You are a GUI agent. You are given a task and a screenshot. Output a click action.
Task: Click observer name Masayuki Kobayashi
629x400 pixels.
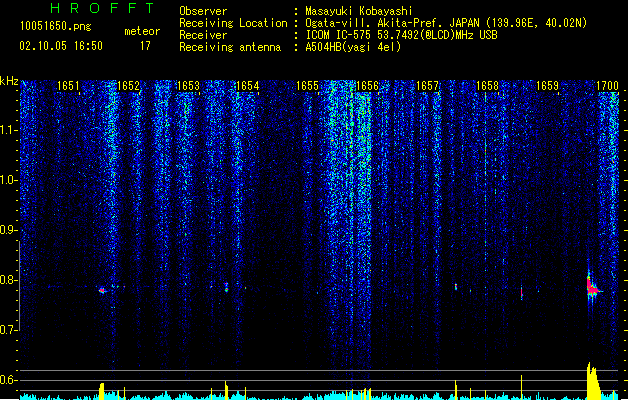359,11
